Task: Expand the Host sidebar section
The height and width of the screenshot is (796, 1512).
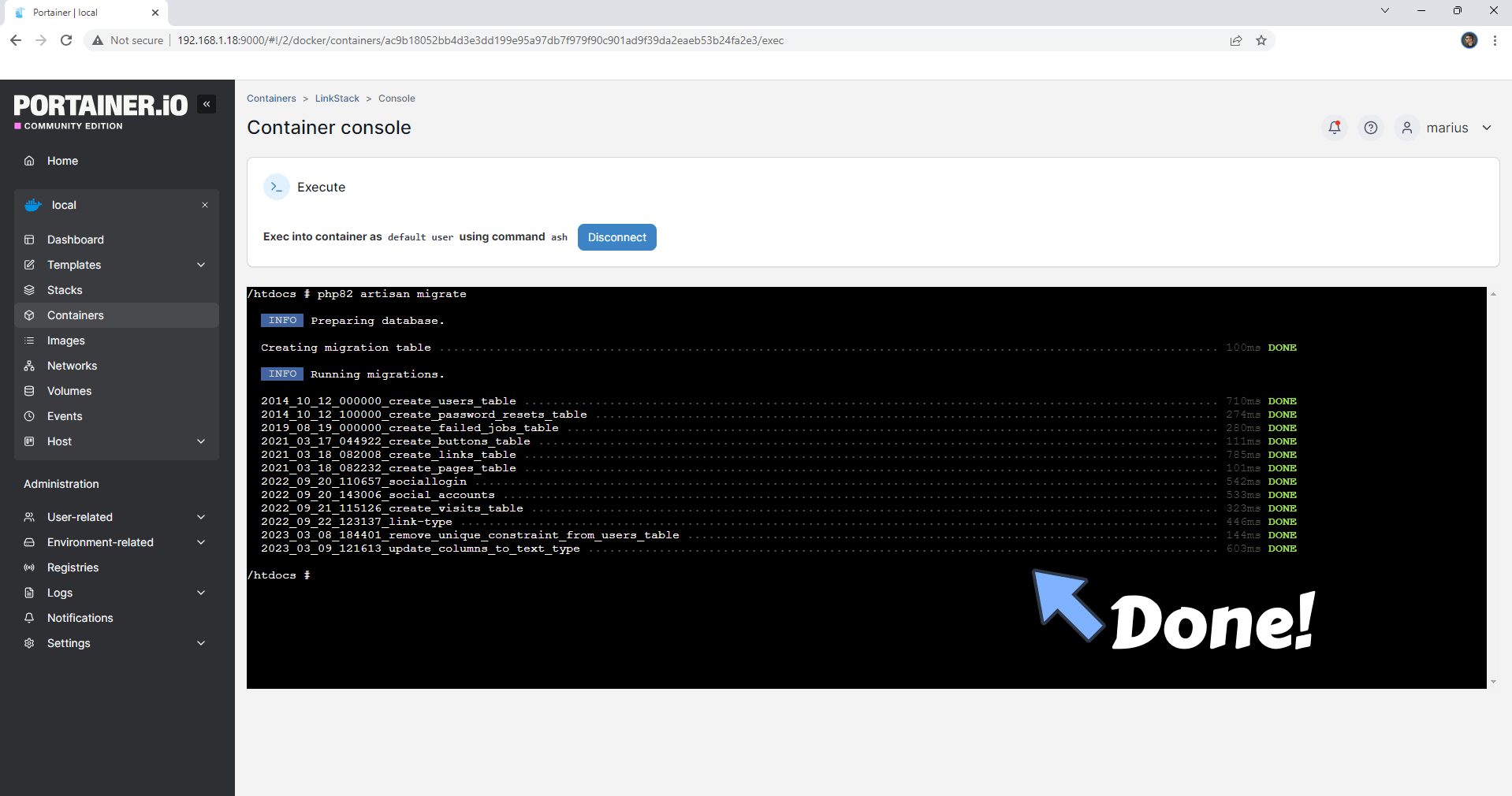Action: (x=201, y=441)
